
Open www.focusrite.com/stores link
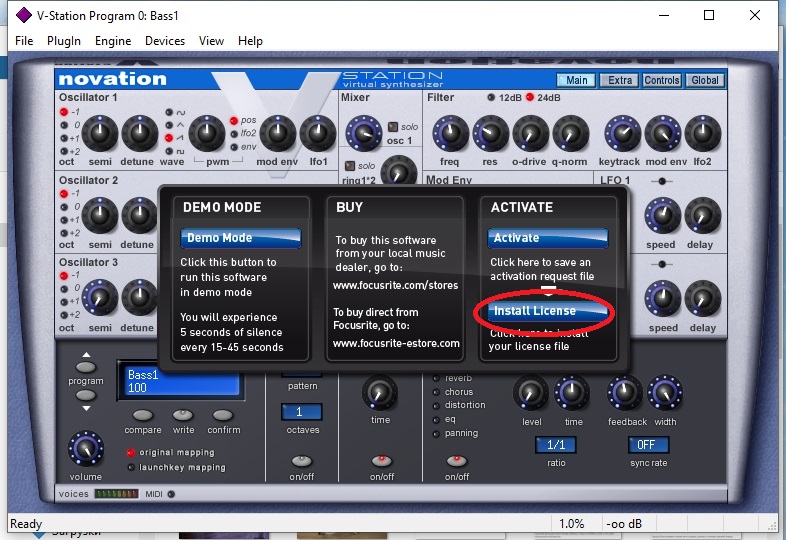pos(396,285)
